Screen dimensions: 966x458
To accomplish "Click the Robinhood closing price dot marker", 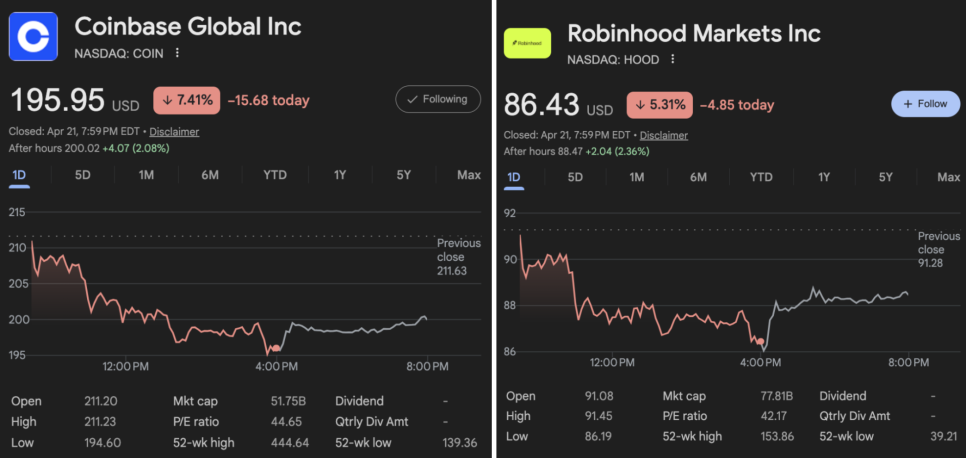I will [761, 341].
